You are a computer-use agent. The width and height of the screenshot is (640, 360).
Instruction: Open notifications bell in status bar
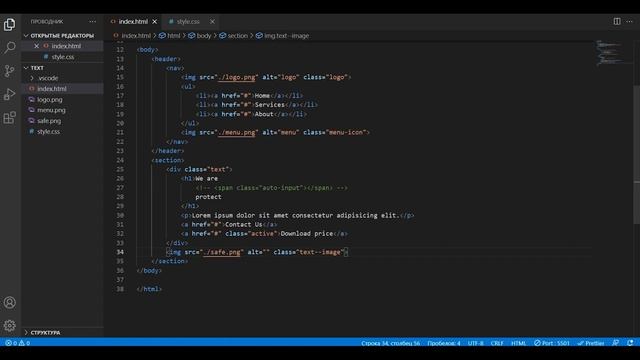(x=630, y=343)
